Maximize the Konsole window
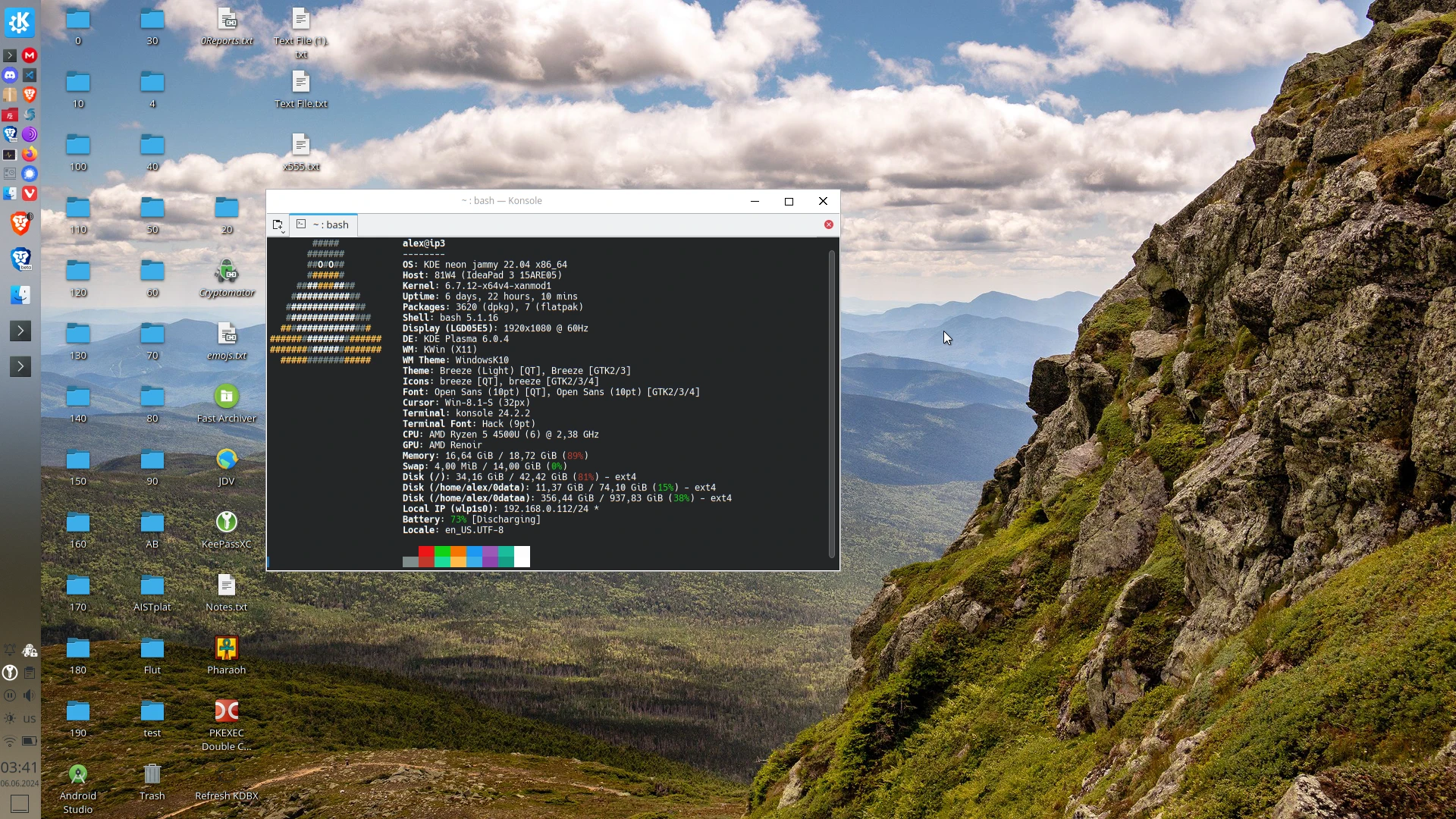The height and width of the screenshot is (819, 1456). (x=789, y=201)
